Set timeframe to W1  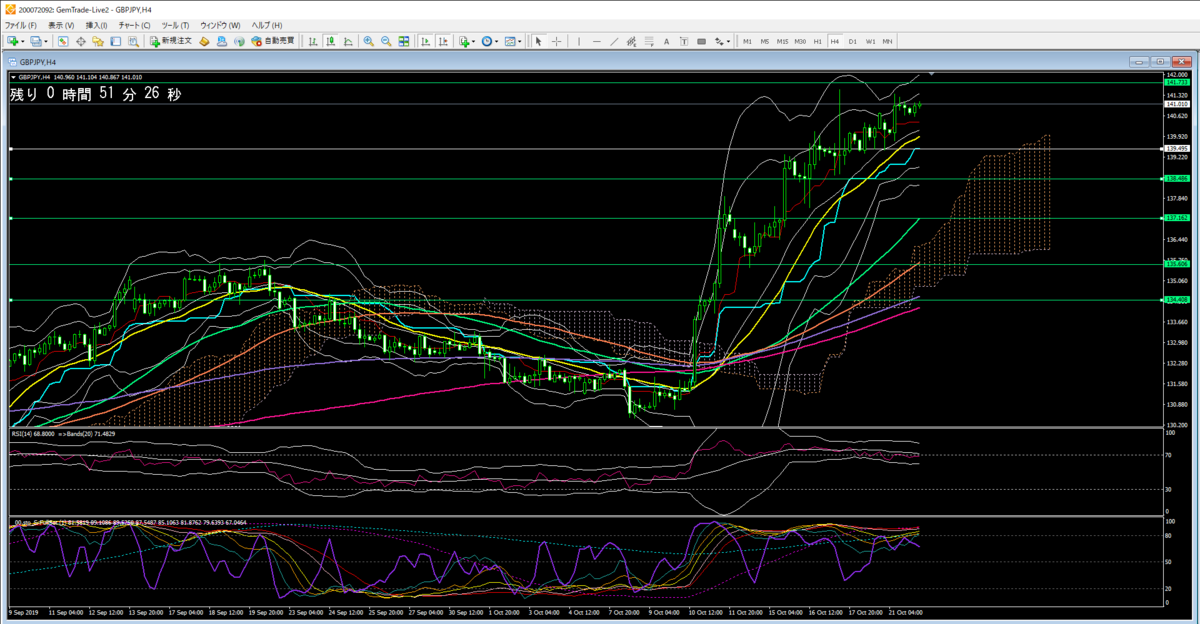[870, 41]
